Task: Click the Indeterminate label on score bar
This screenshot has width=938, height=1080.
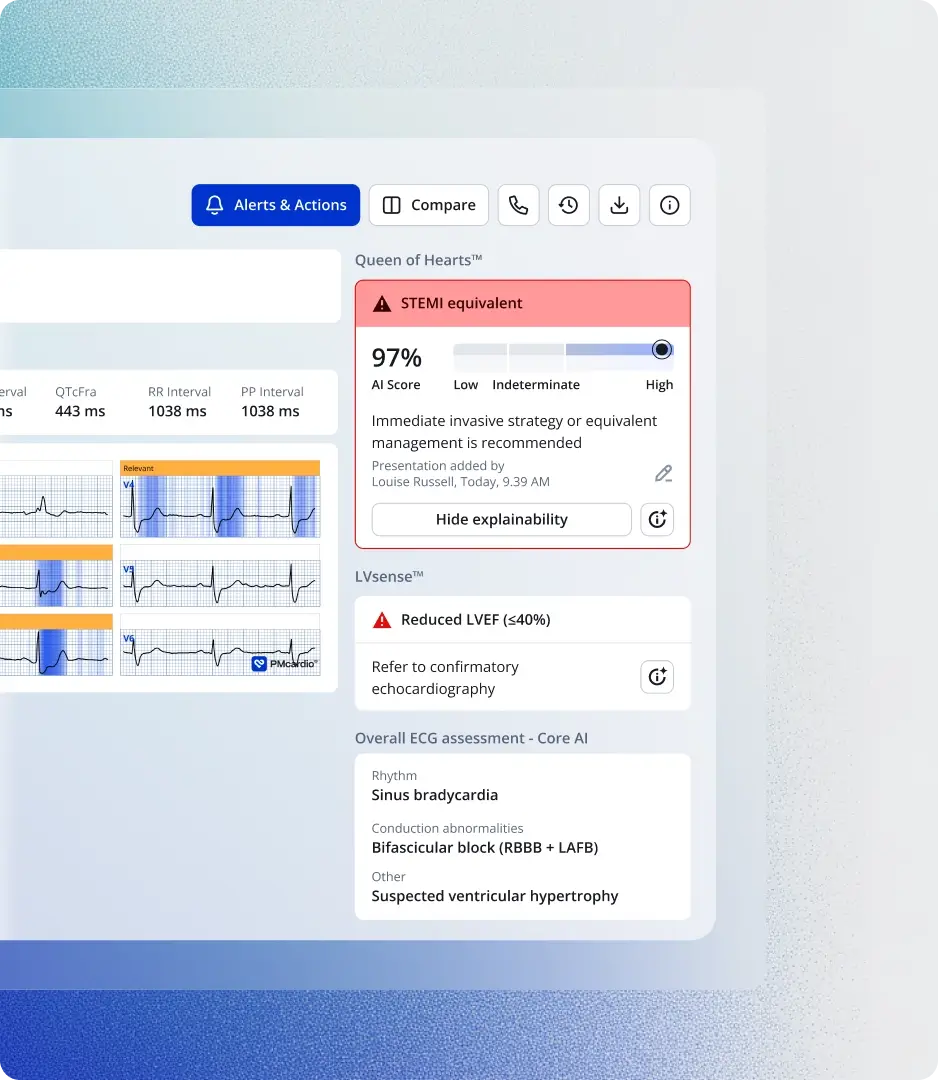Action: (x=536, y=384)
